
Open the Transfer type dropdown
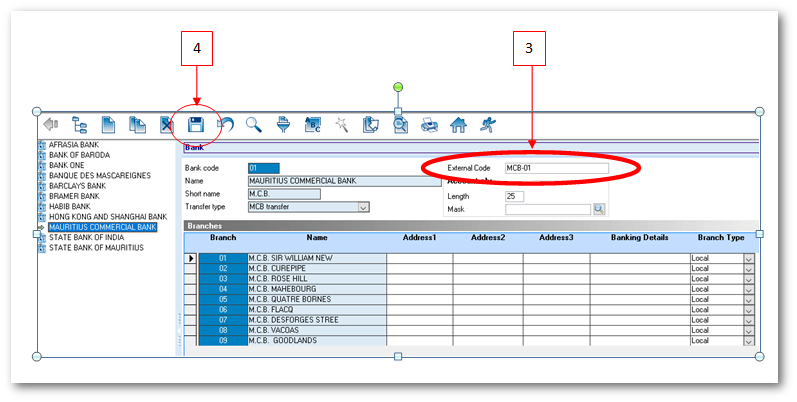[x=363, y=207]
